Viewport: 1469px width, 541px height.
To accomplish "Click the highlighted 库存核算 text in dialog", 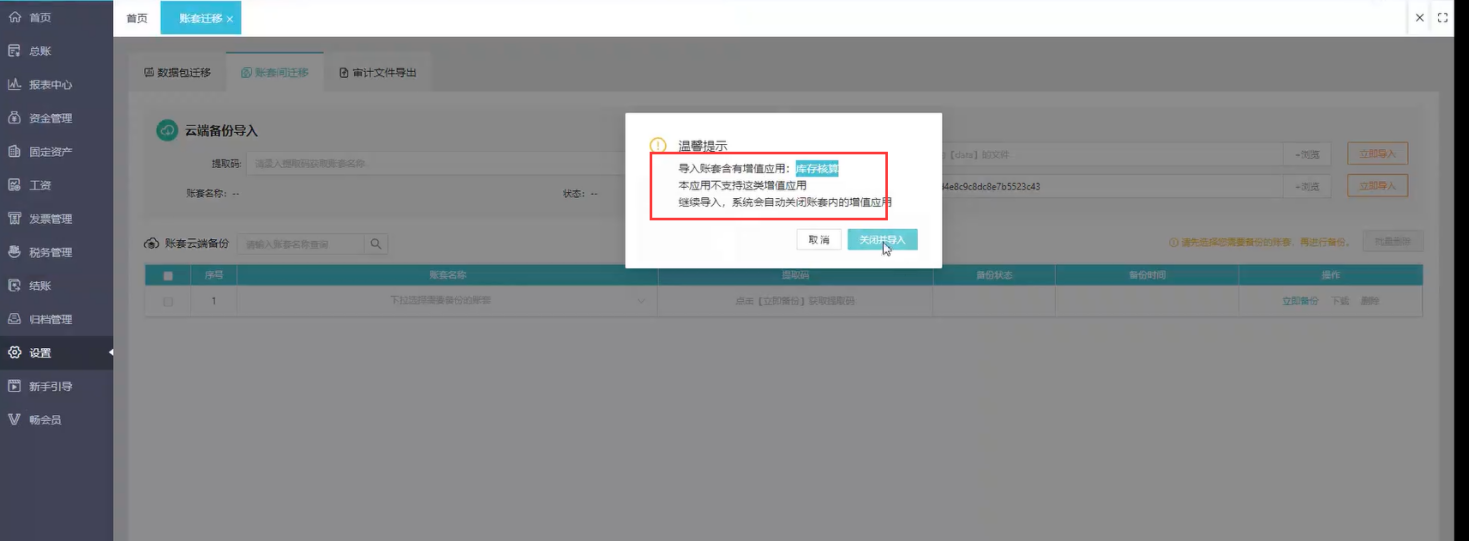I will point(817,169).
